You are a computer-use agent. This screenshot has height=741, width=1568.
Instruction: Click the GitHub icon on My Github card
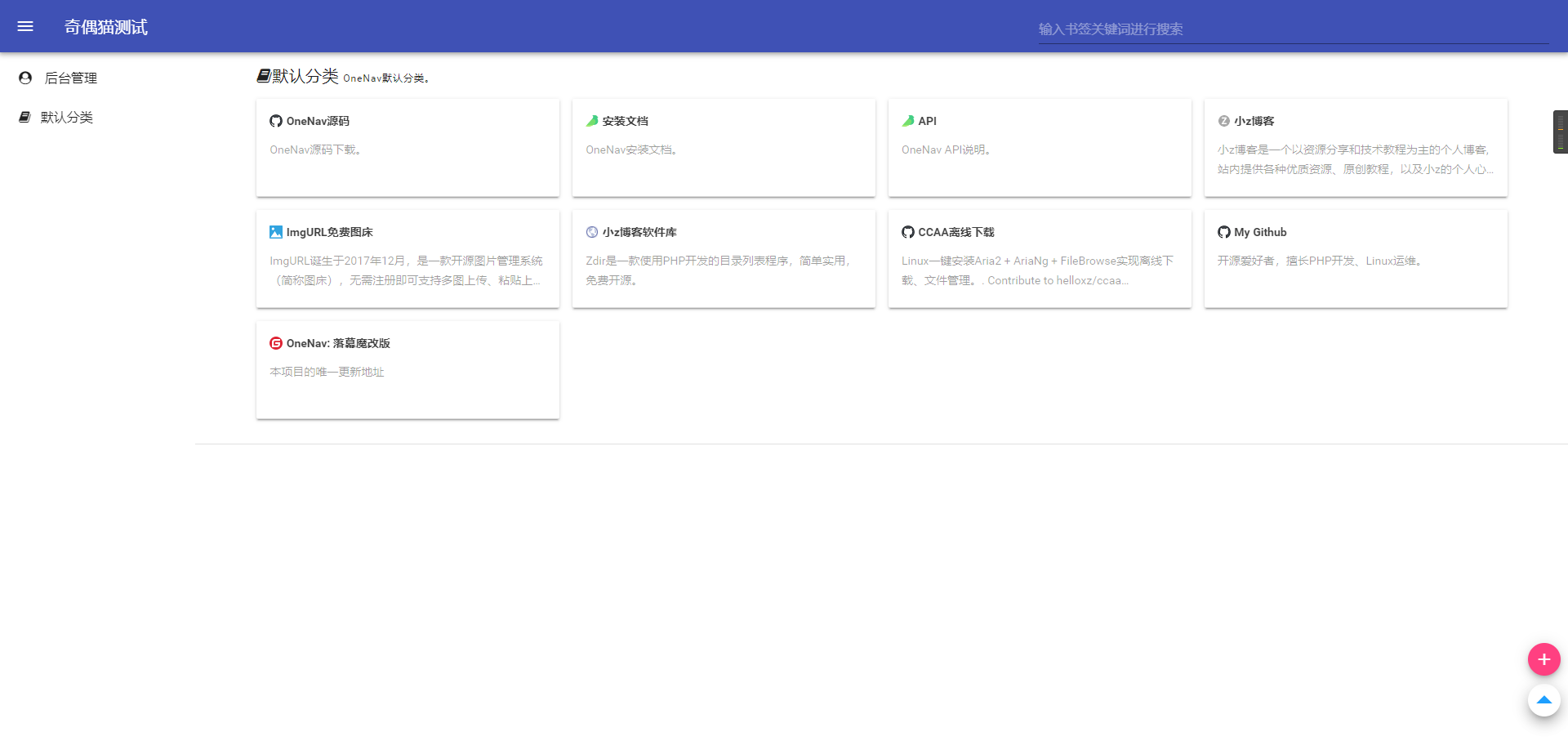[x=1224, y=232]
